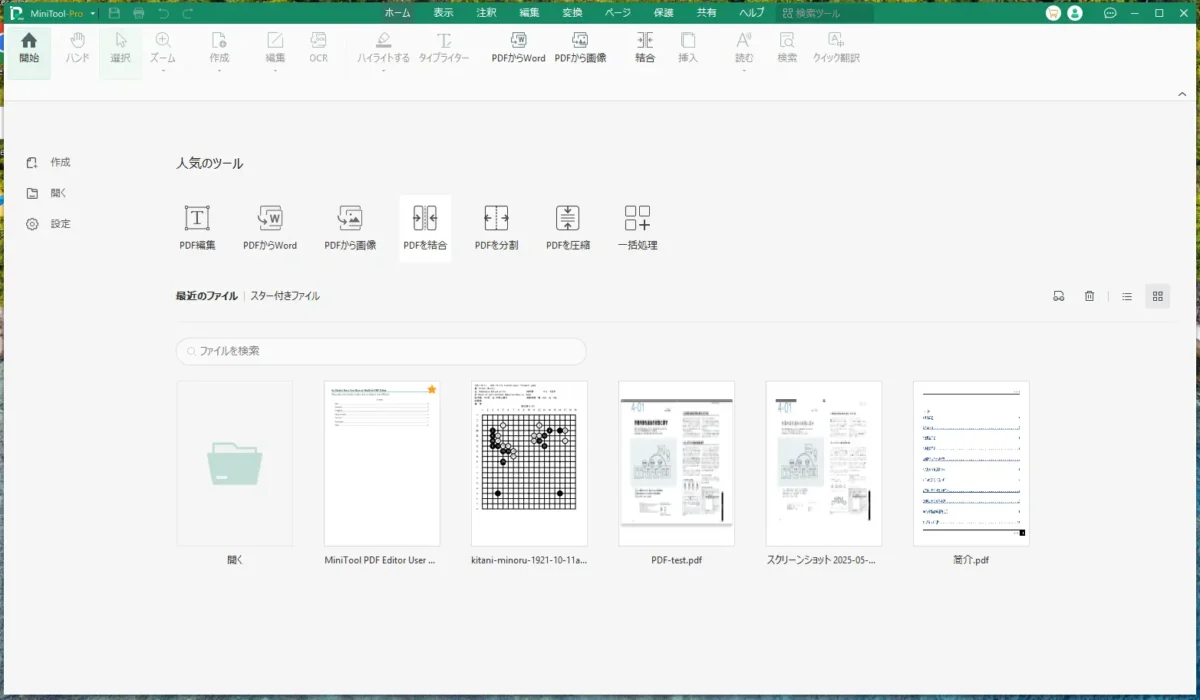Click the print icon in title bar
The height and width of the screenshot is (700, 1200).
pos(139,13)
